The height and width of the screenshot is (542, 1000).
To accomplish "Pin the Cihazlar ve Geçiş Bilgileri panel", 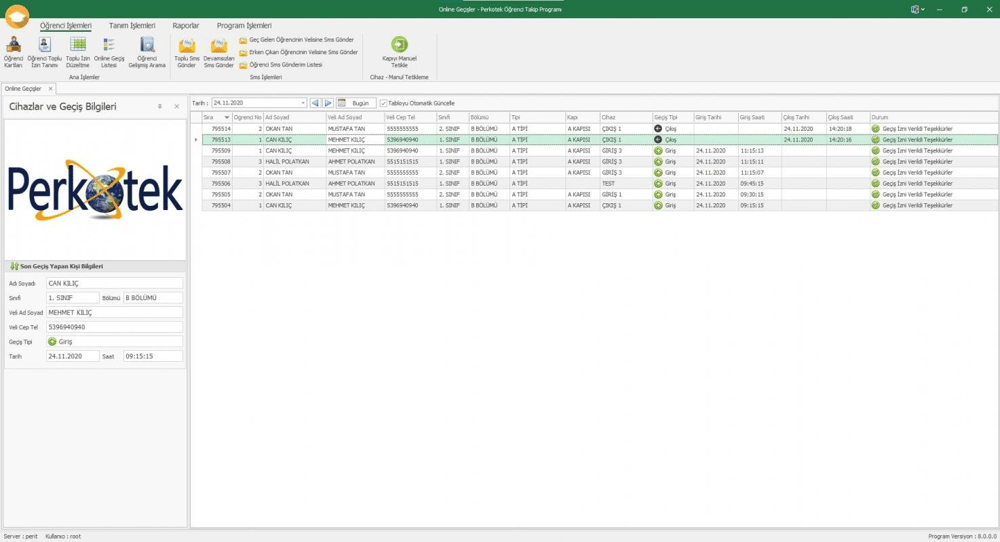I will pos(159,106).
